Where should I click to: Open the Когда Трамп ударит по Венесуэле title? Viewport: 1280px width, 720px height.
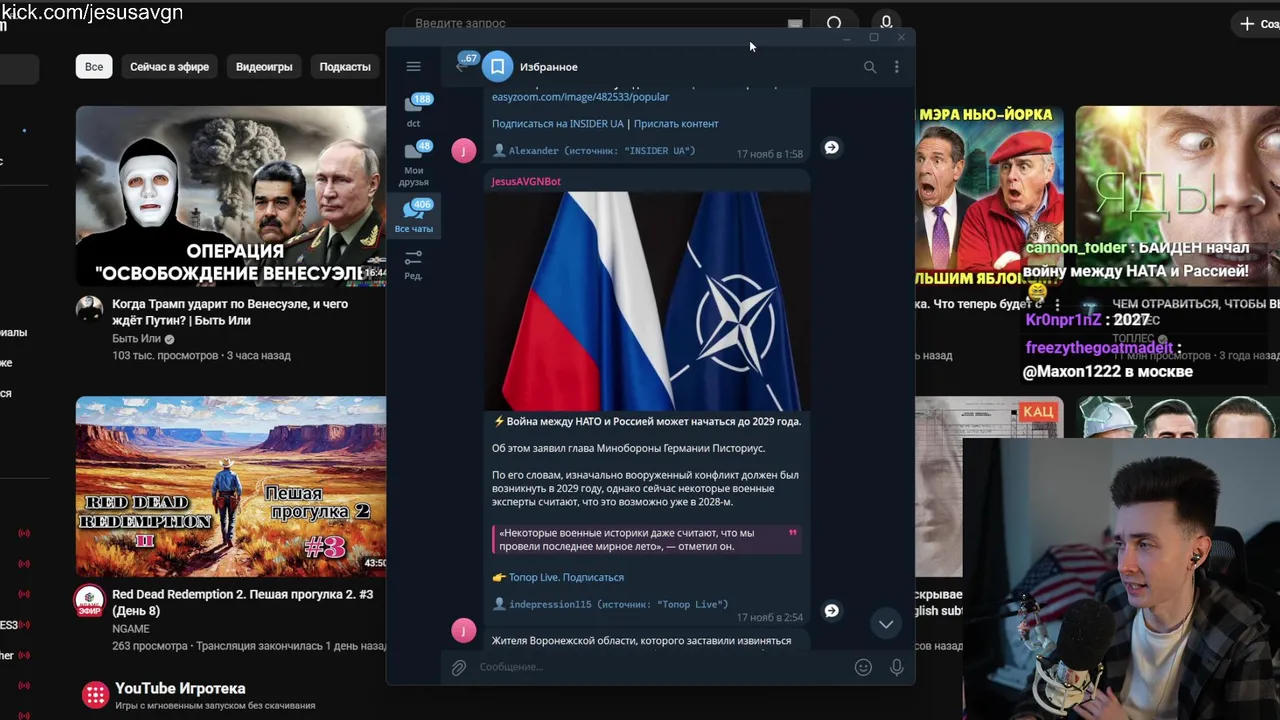(x=230, y=312)
